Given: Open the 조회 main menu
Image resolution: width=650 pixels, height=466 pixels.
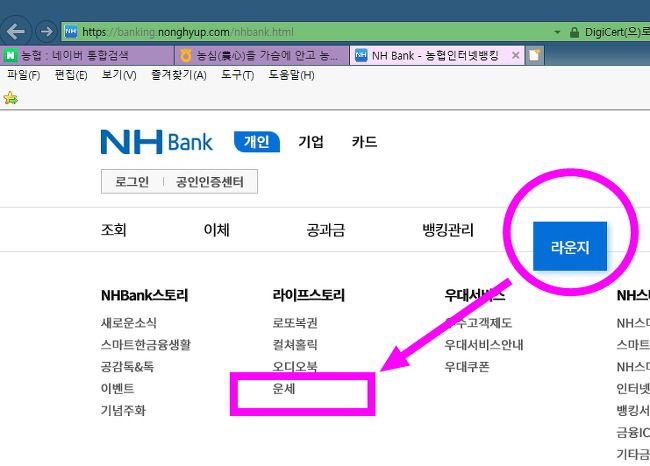Looking at the screenshot, I should click(114, 230).
